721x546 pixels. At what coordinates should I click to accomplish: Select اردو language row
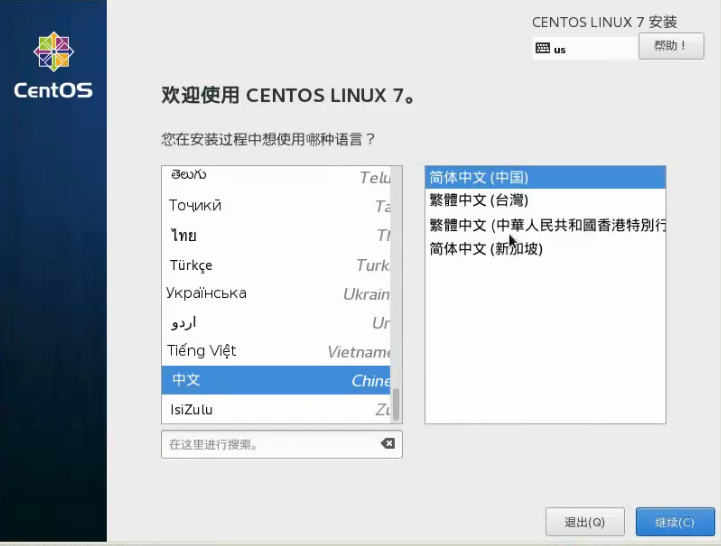point(276,322)
